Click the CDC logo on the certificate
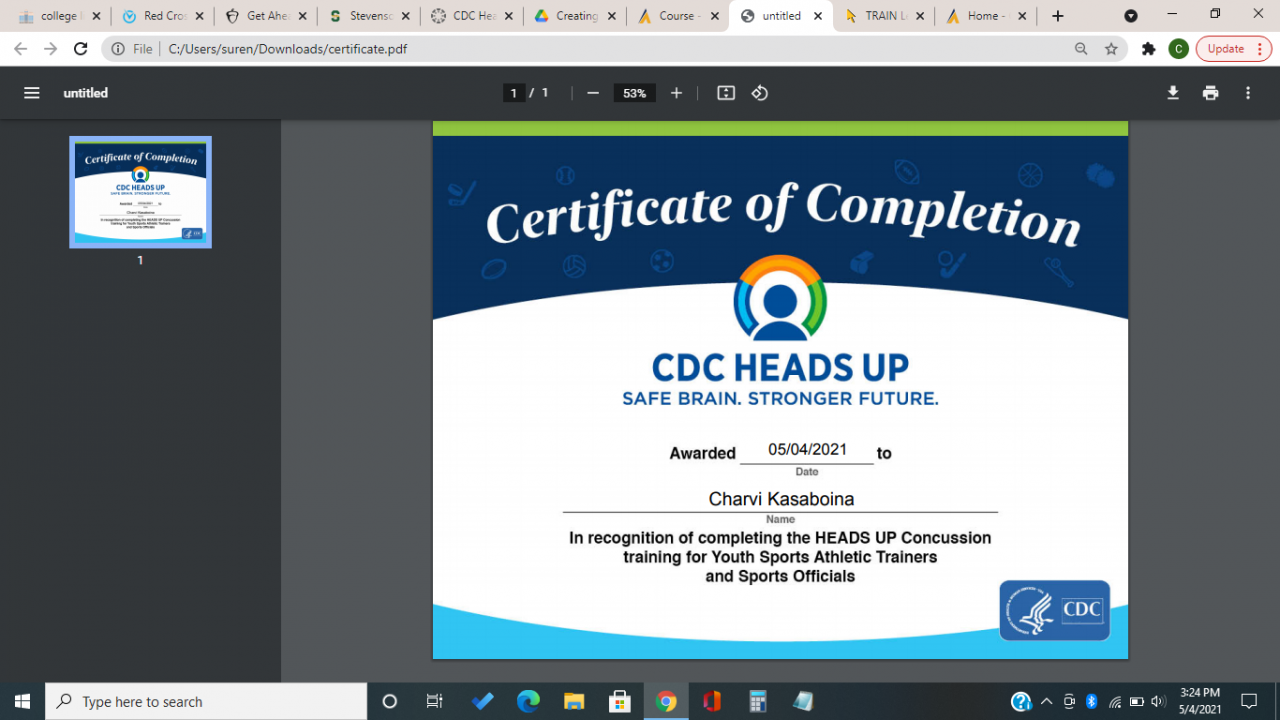 click(1054, 610)
